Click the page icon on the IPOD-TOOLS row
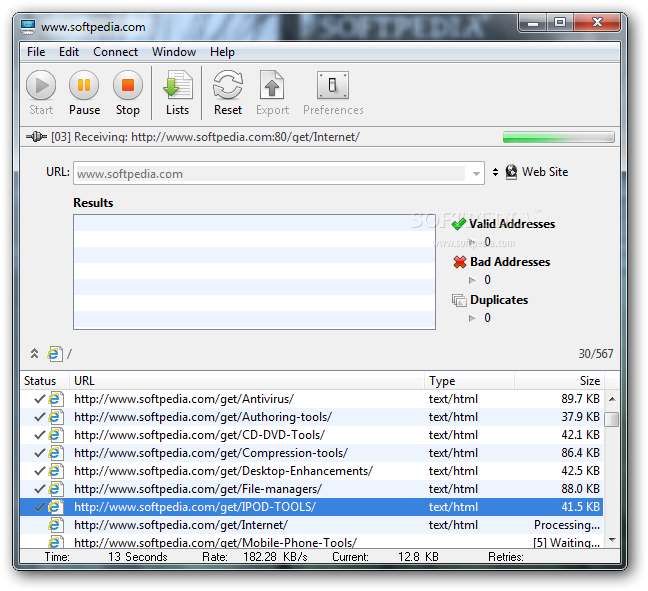The width and height of the screenshot is (648, 591). 56,507
